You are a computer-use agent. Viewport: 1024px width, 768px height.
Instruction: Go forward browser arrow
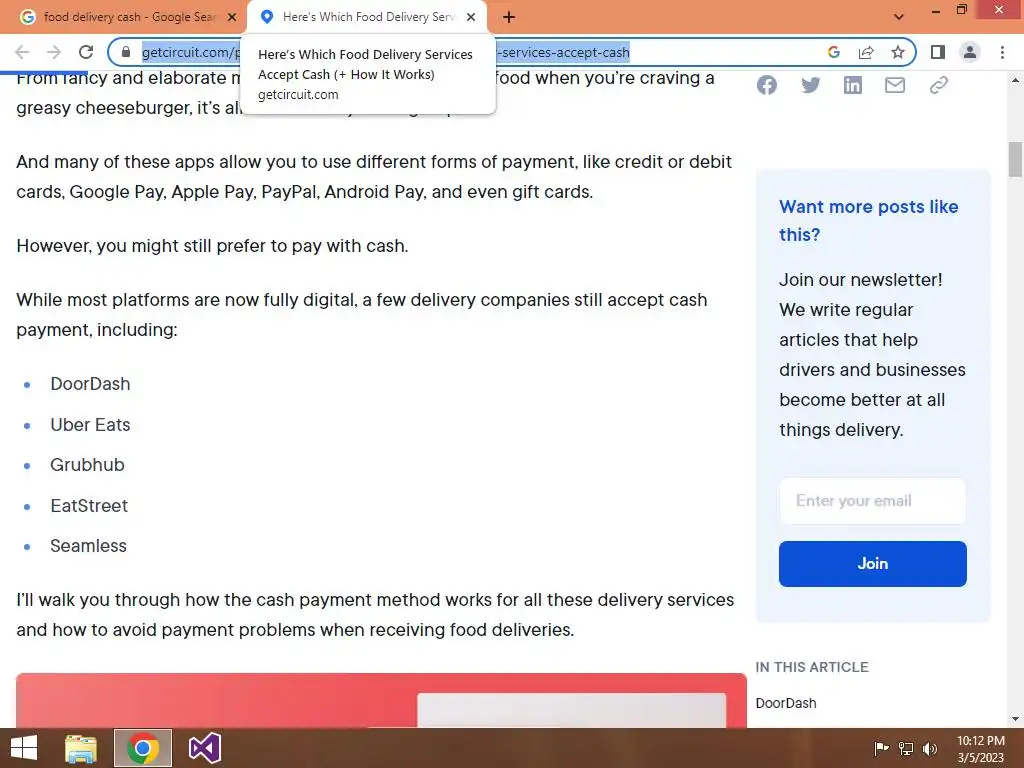pyautogui.click(x=54, y=52)
